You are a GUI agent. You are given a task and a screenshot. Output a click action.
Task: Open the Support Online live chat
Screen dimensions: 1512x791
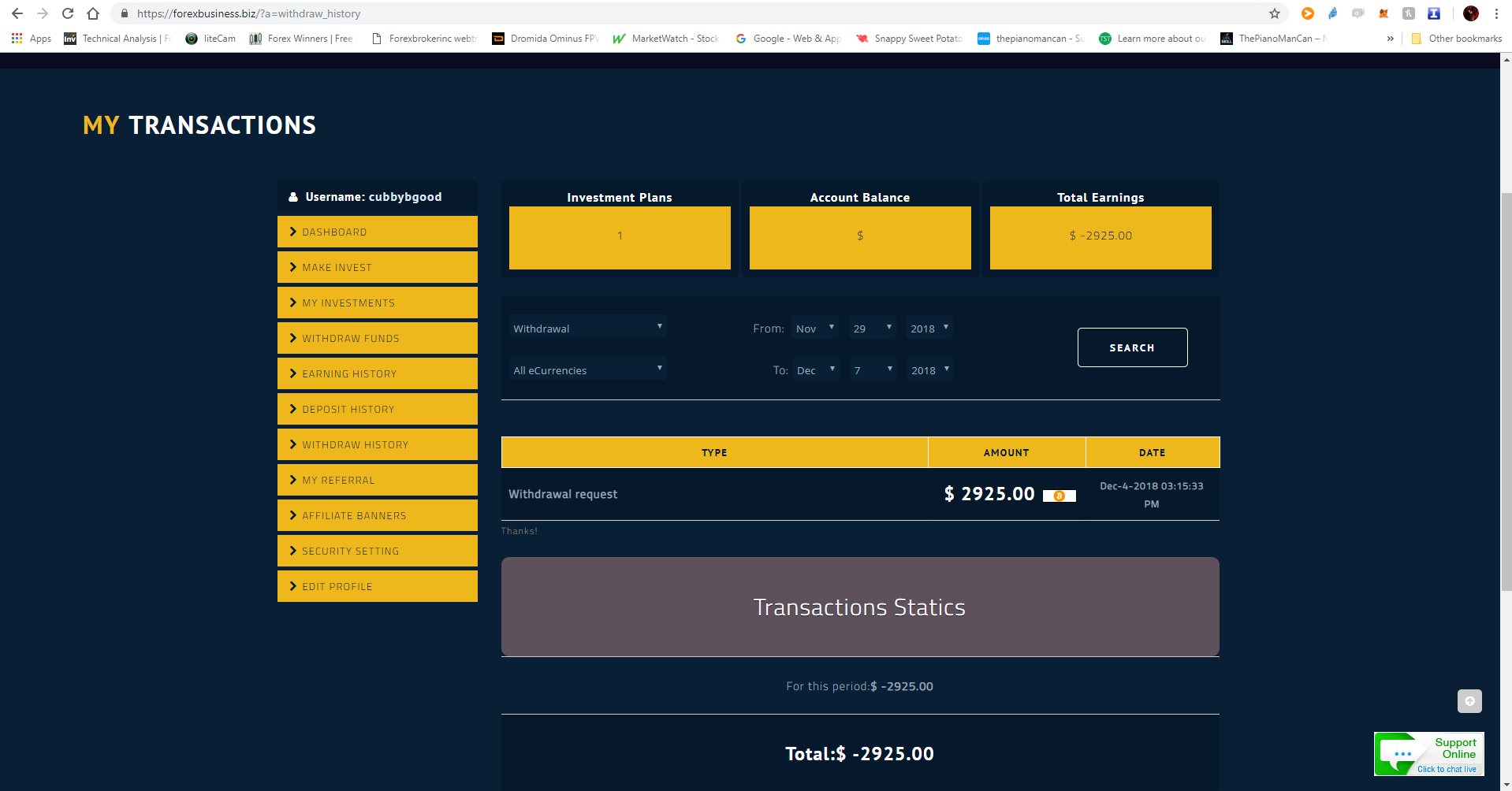tap(1428, 754)
